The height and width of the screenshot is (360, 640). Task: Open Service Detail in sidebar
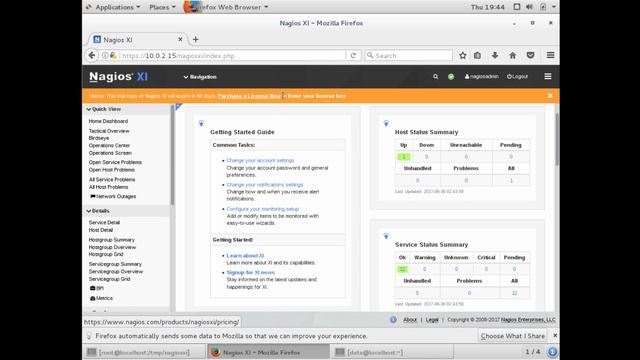pyautogui.click(x=104, y=222)
